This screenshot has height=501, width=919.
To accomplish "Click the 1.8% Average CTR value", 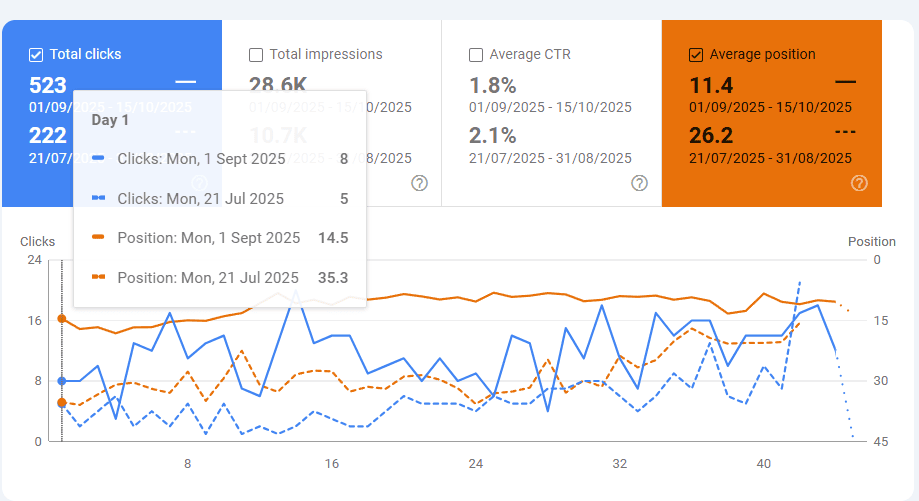I will 493,85.
